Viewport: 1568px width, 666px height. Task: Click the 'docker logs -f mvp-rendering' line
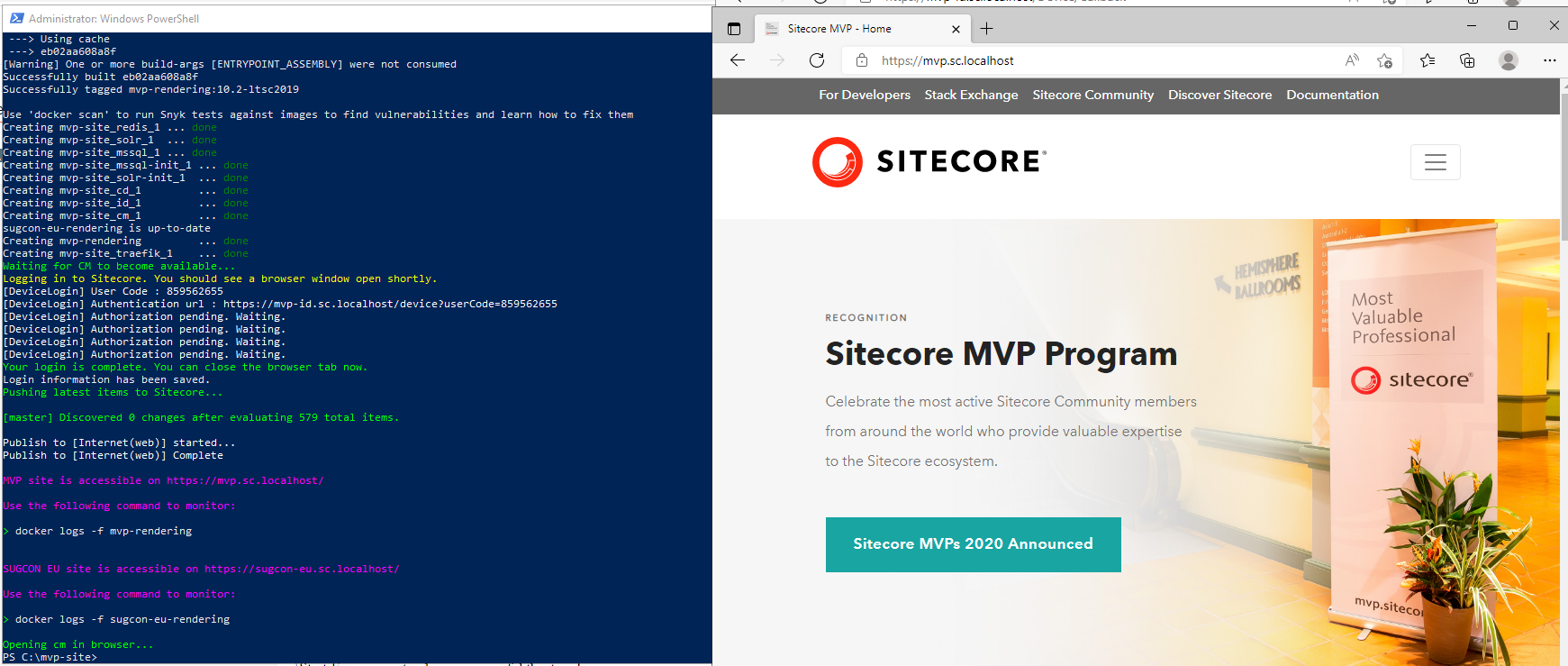click(97, 531)
